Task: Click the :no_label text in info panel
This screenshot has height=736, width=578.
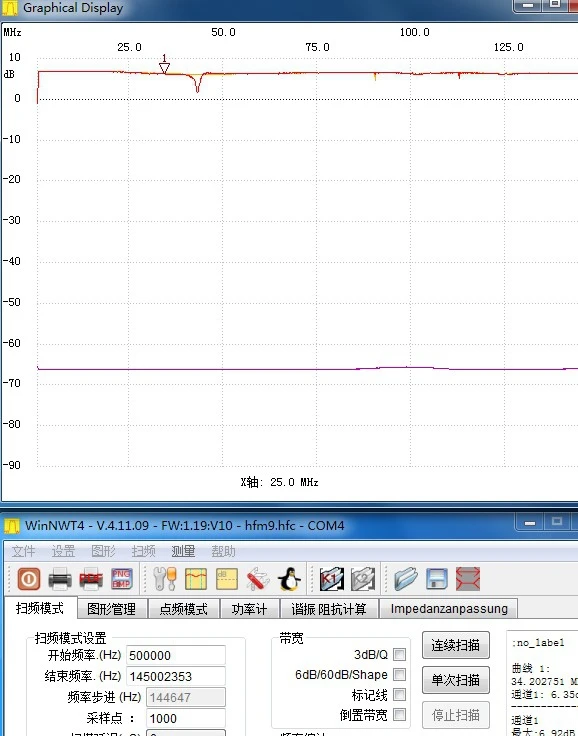Action: tap(538, 643)
